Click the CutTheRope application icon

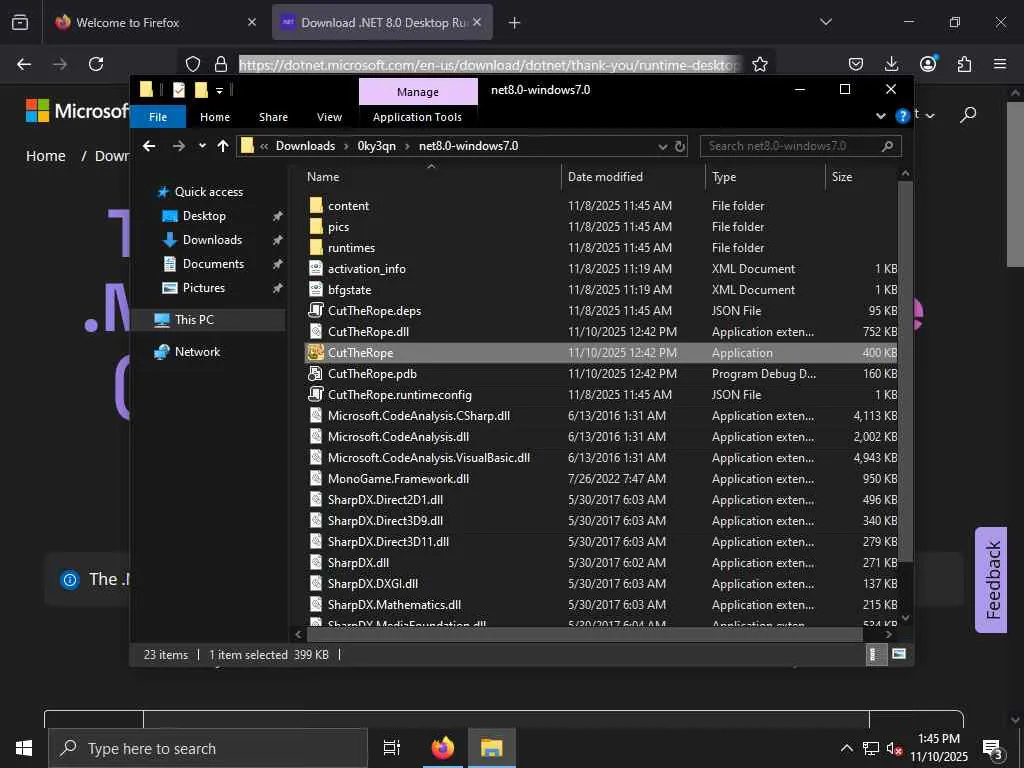(x=316, y=353)
